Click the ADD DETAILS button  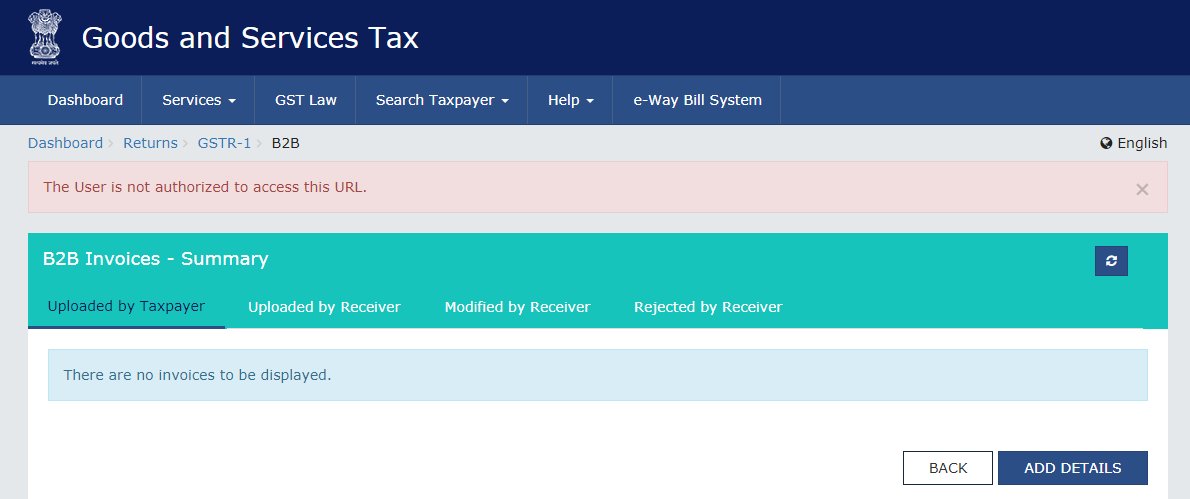(1072, 468)
